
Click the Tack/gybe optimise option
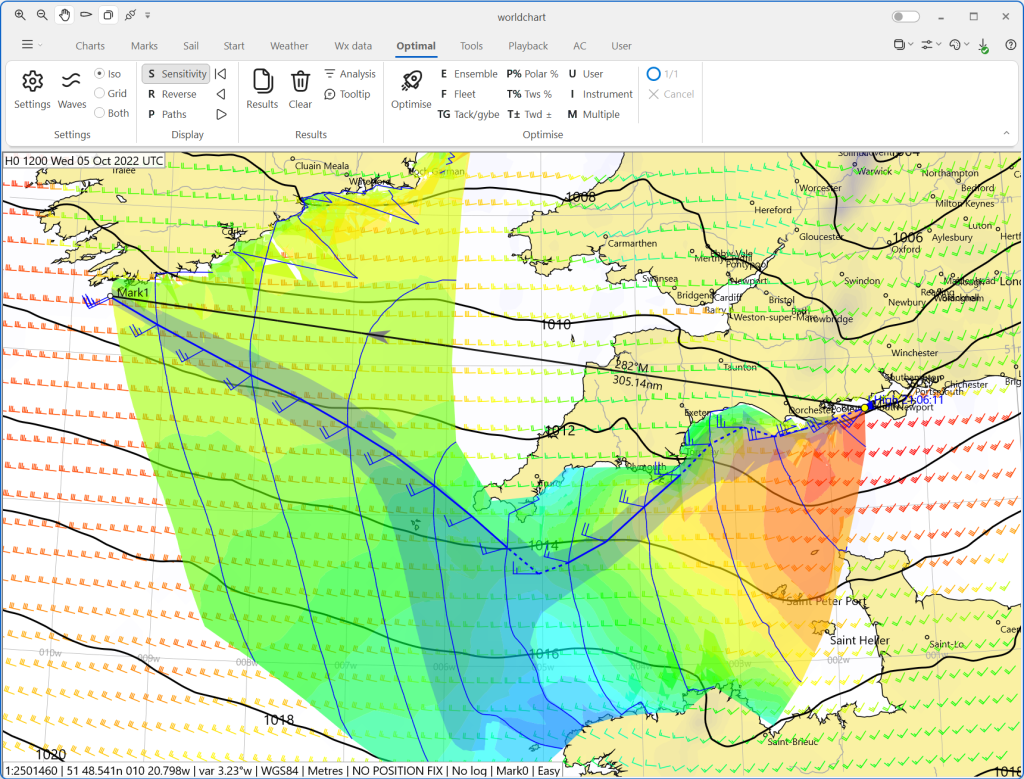(x=468, y=114)
